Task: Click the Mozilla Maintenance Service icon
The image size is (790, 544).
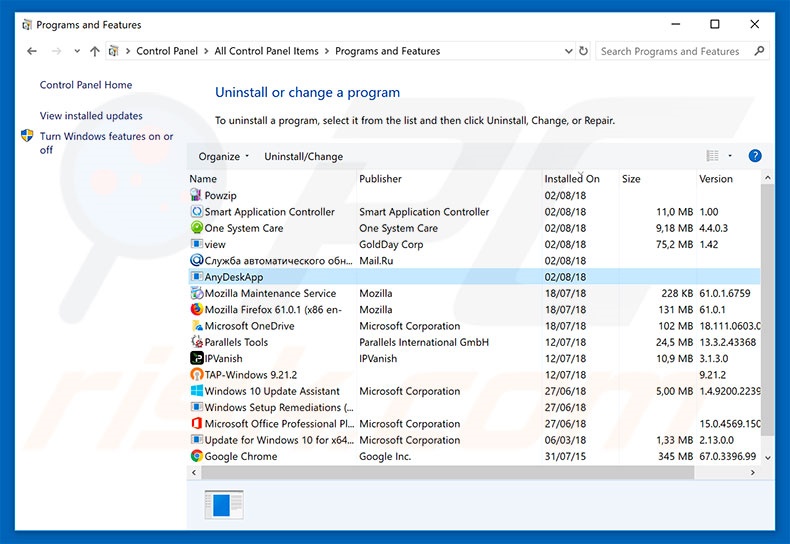Action: click(196, 293)
